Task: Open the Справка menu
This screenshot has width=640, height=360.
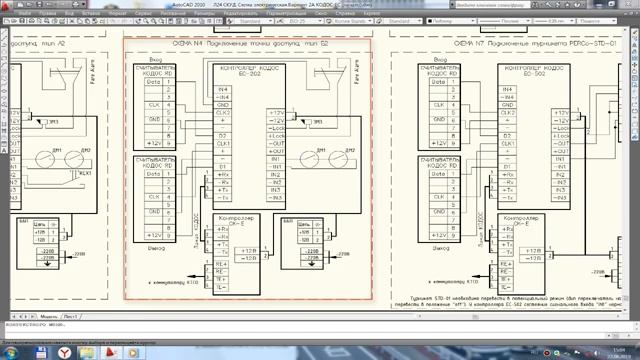Action: pos(345,13)
